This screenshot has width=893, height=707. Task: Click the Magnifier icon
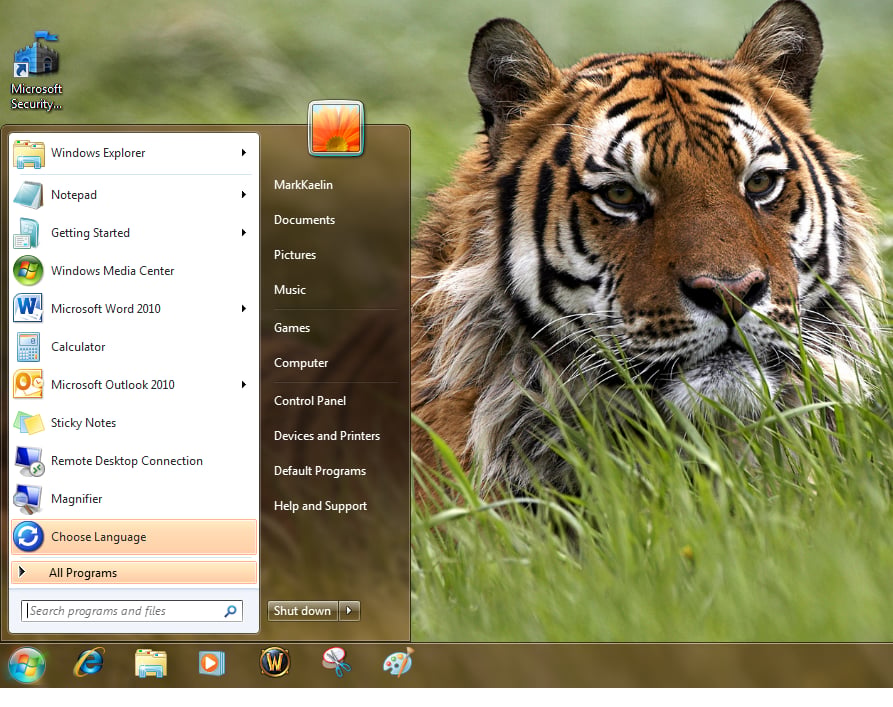(27, 500)
